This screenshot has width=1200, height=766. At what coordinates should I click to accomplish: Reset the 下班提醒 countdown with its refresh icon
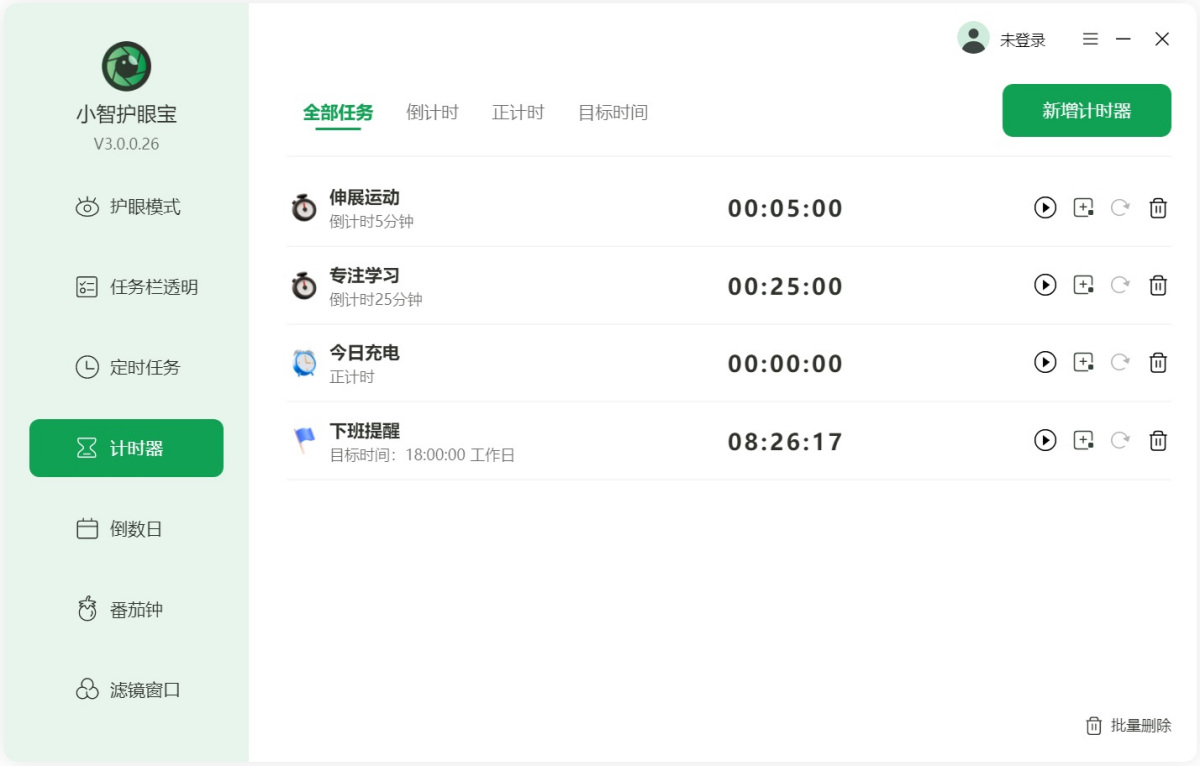click(x=1120, y=440)
